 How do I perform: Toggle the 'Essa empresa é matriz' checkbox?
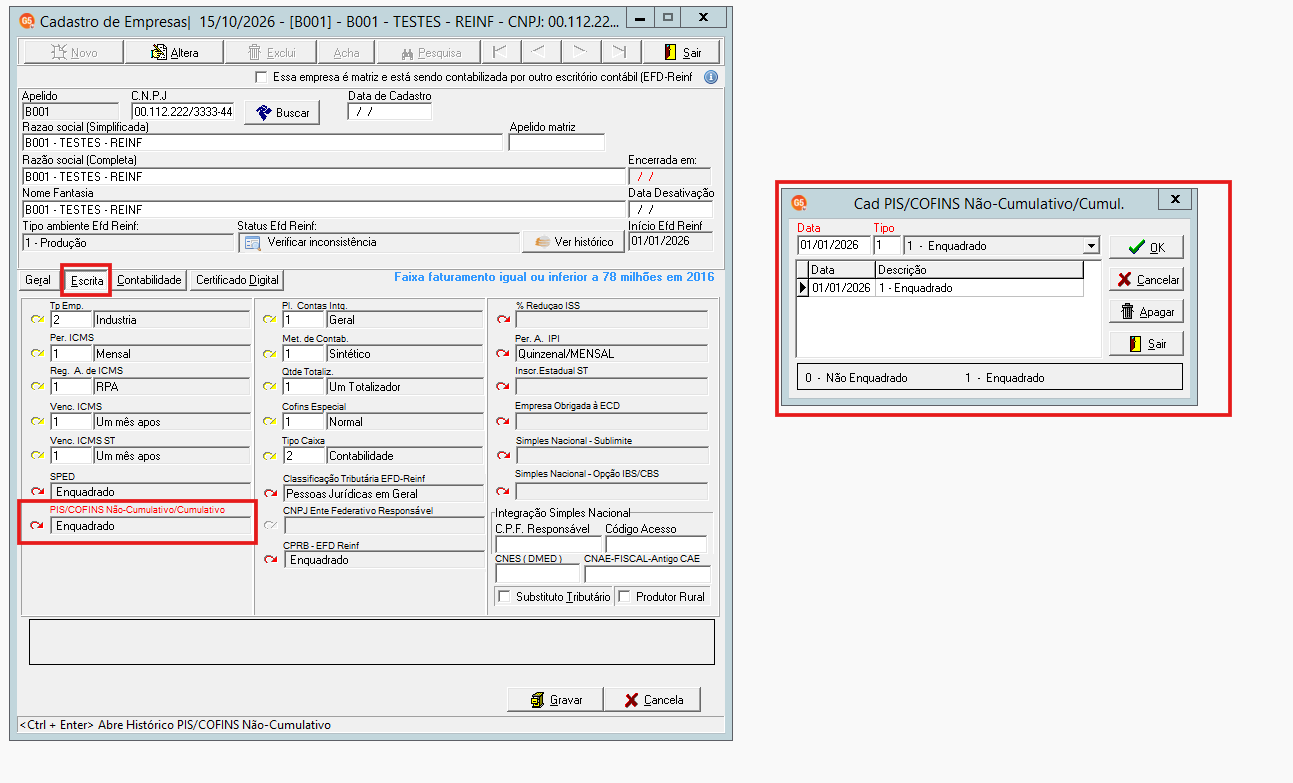262,77
